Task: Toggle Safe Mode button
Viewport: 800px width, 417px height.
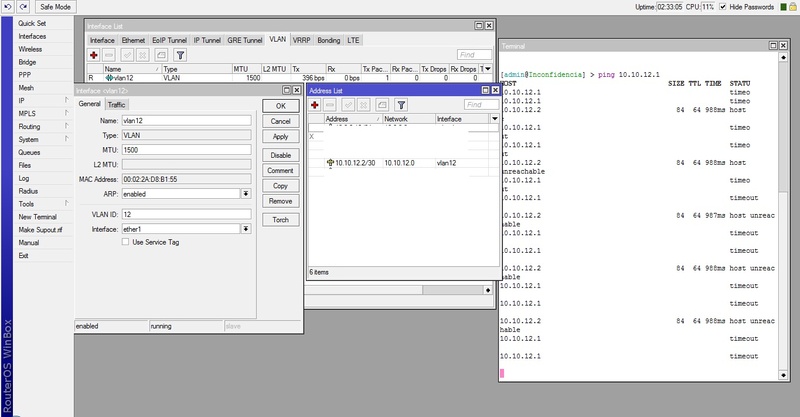Action: 56,7
